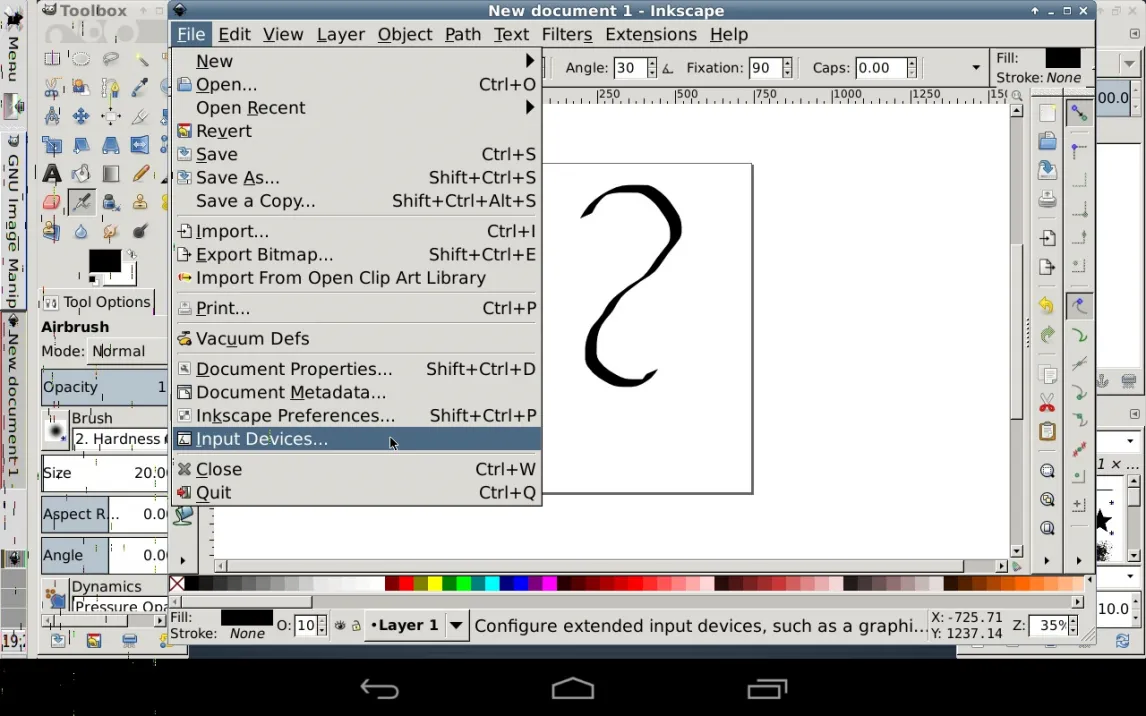Toggle the enable snapping button

(x=1078, y=113)
